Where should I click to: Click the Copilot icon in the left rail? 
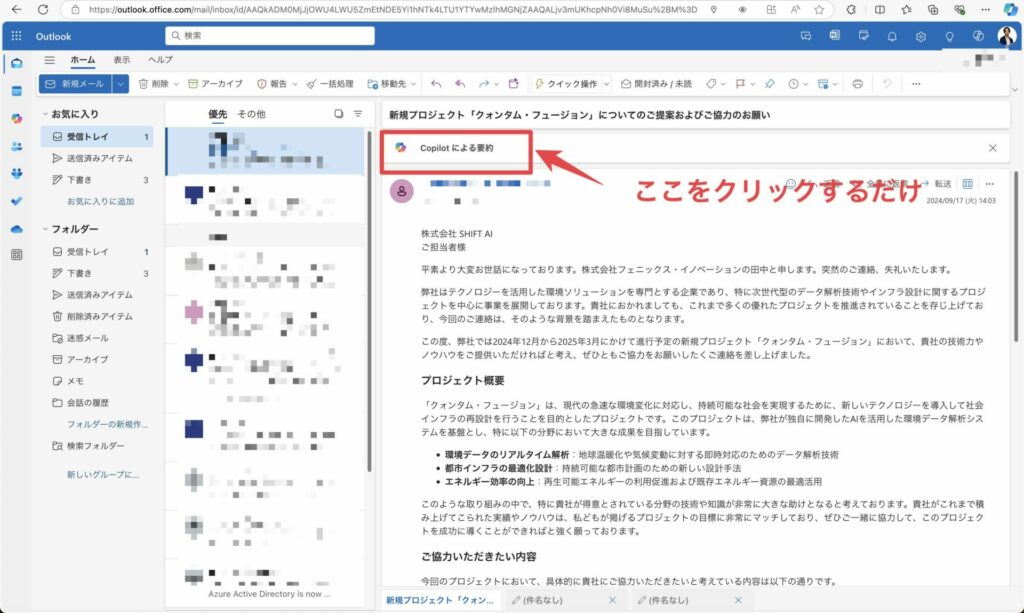(x=16, y=117)
